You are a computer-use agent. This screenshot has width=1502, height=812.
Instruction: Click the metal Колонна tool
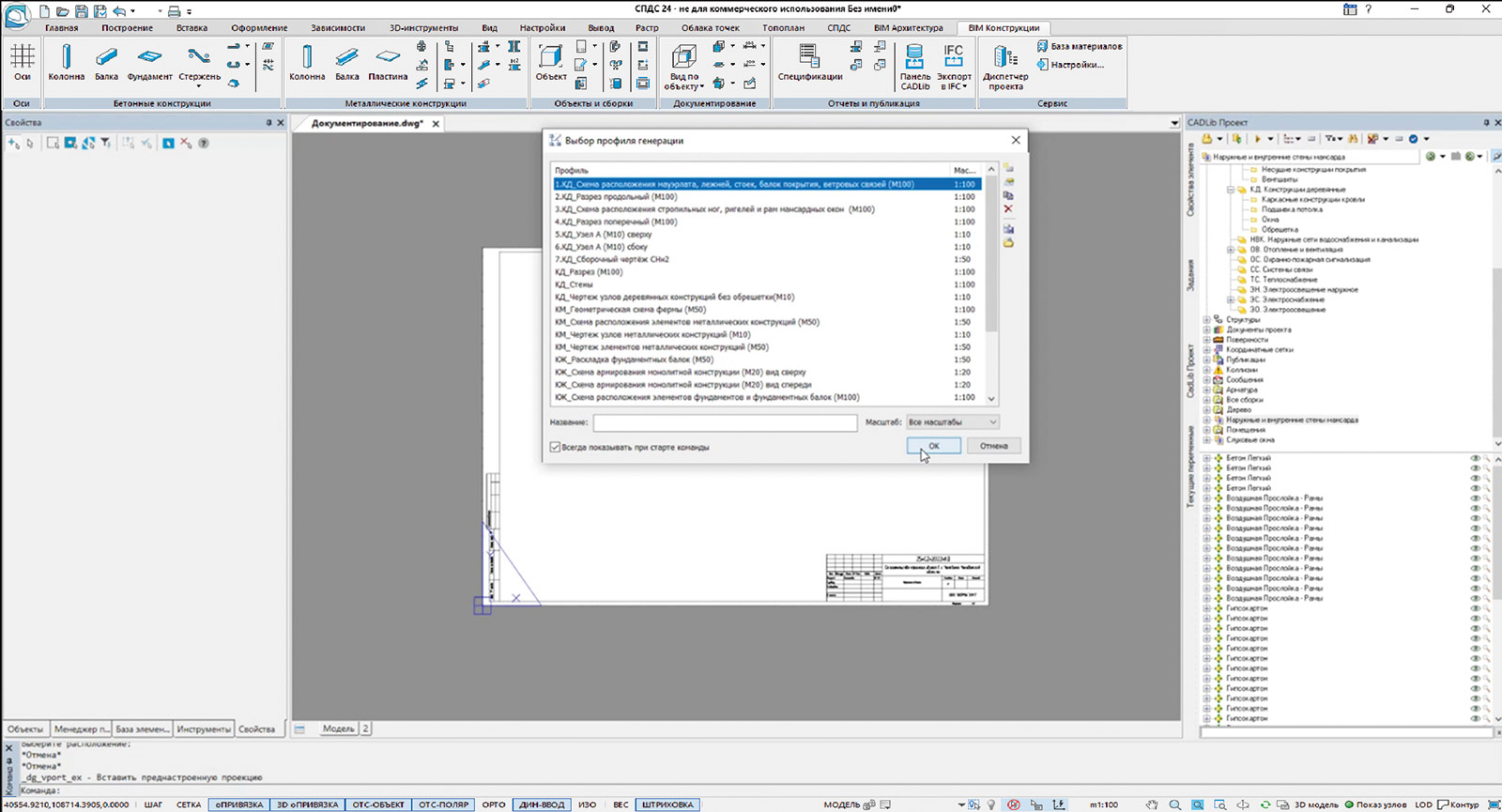pyautogui.click(x=307, y=62)
